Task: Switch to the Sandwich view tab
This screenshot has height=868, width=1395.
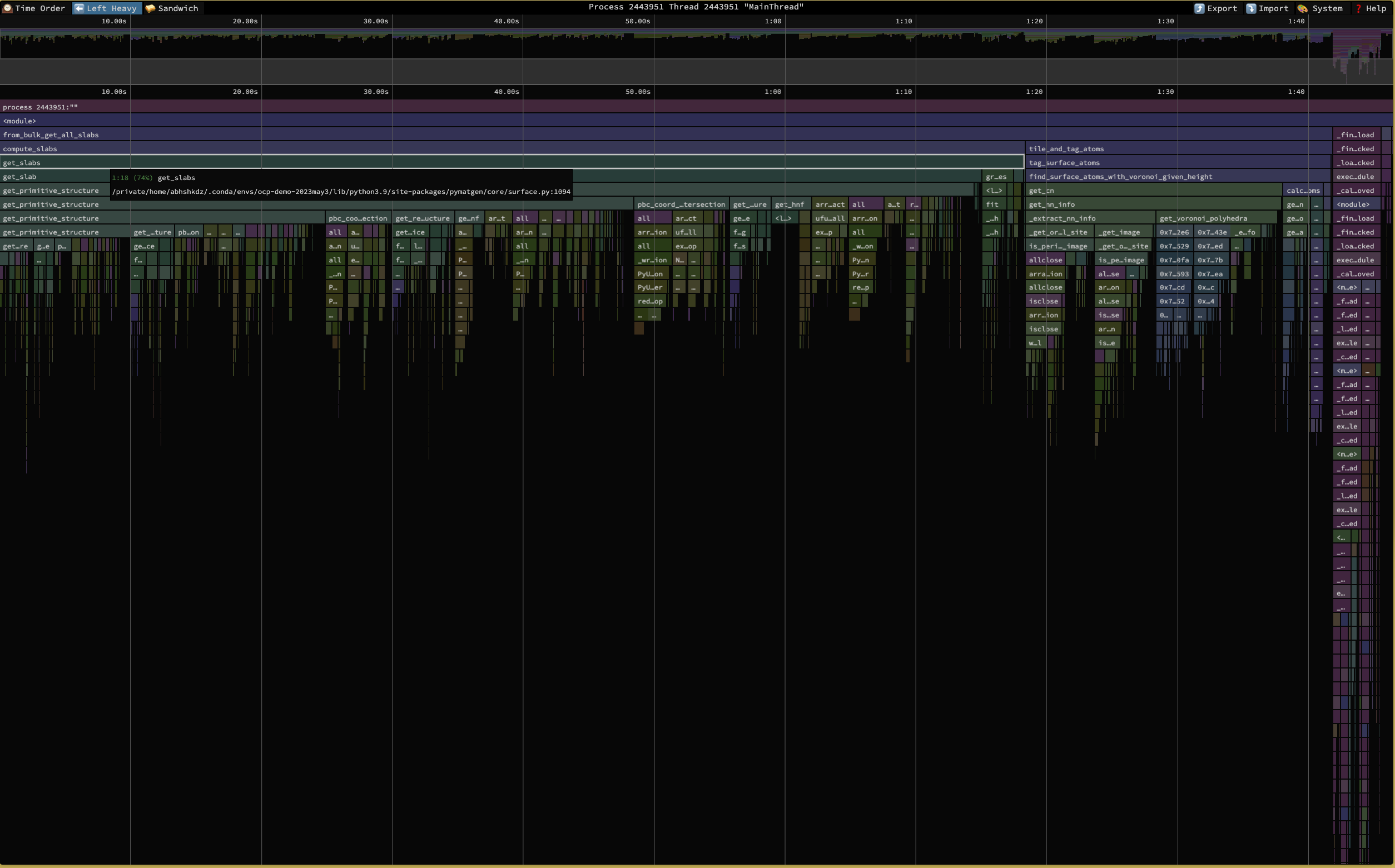Action: click(x=177, y=8)
